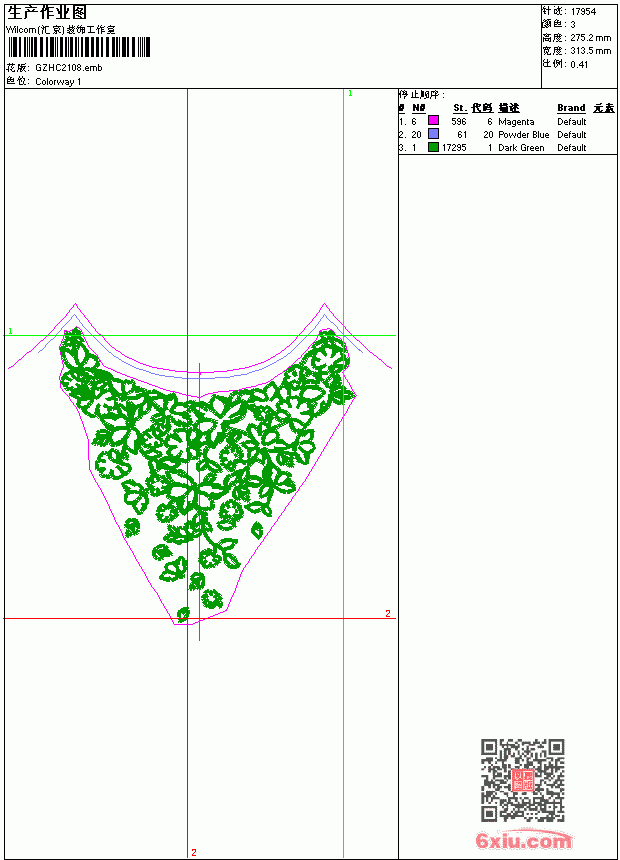Click the GZHC2108.emb file name
Image resolution: width=620 pixels, height=860 pixels.
[x=69, y=68]
